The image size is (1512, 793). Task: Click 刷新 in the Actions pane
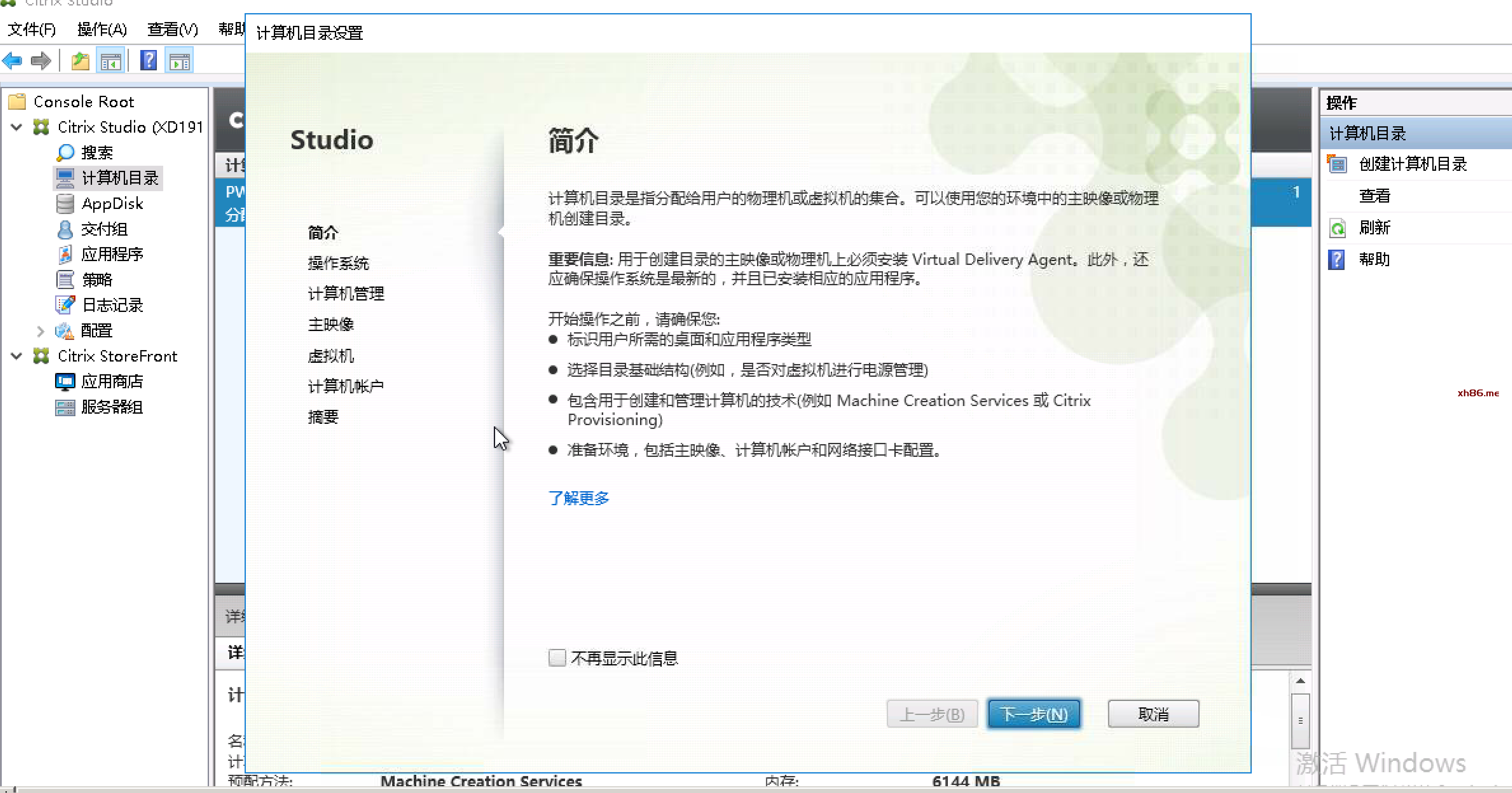click(1374, 228)
